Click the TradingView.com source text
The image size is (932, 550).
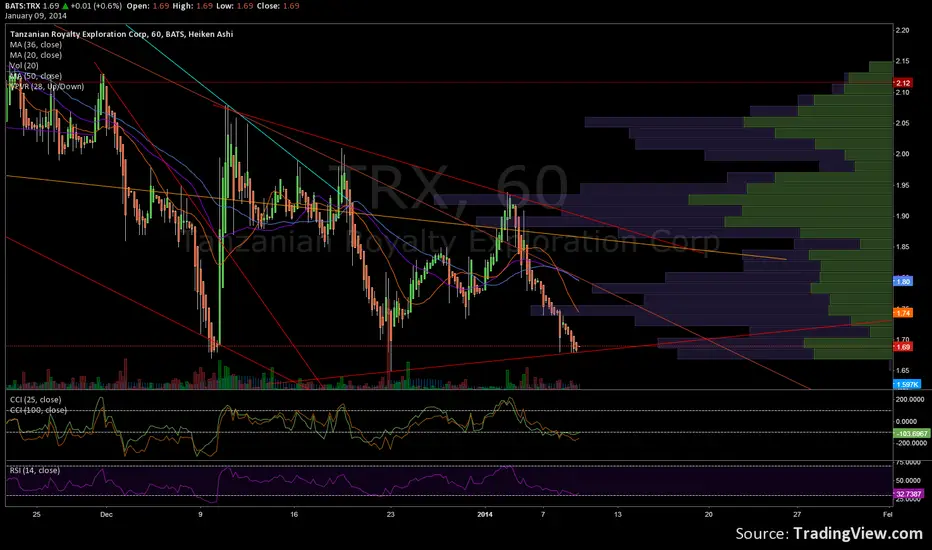(858, 533)
